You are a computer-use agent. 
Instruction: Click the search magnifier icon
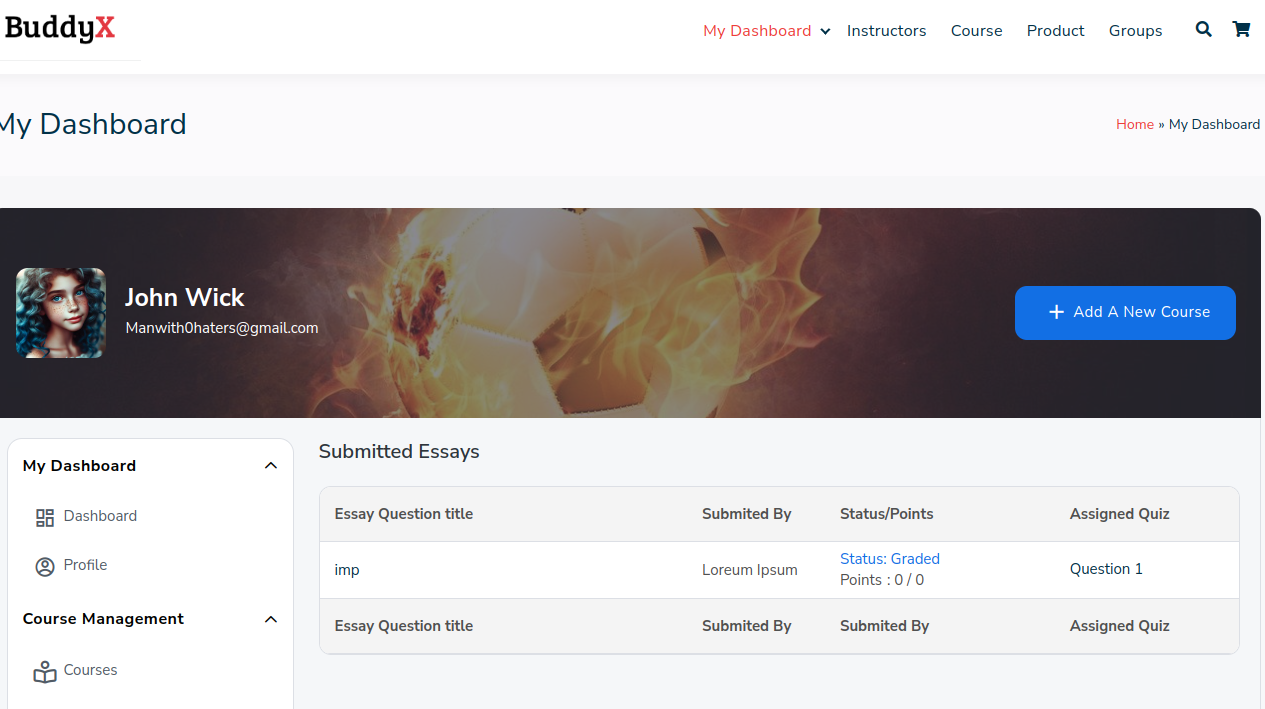point(1203,30)
